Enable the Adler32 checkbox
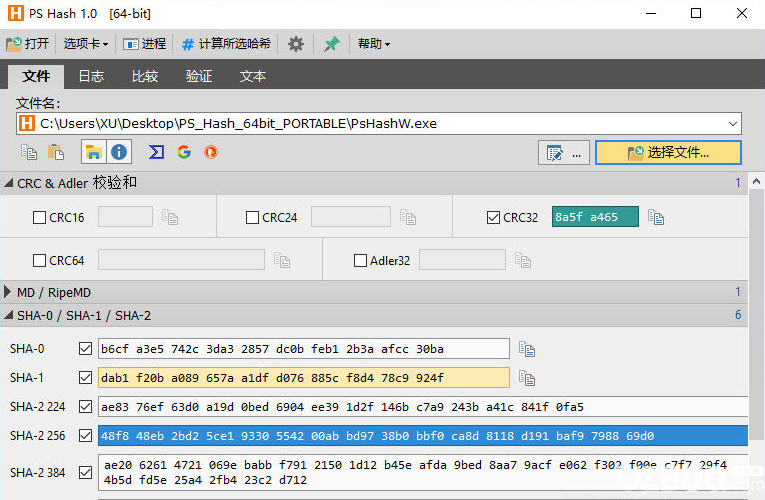This screenshot has height=500, width=765. coord(360,260)
